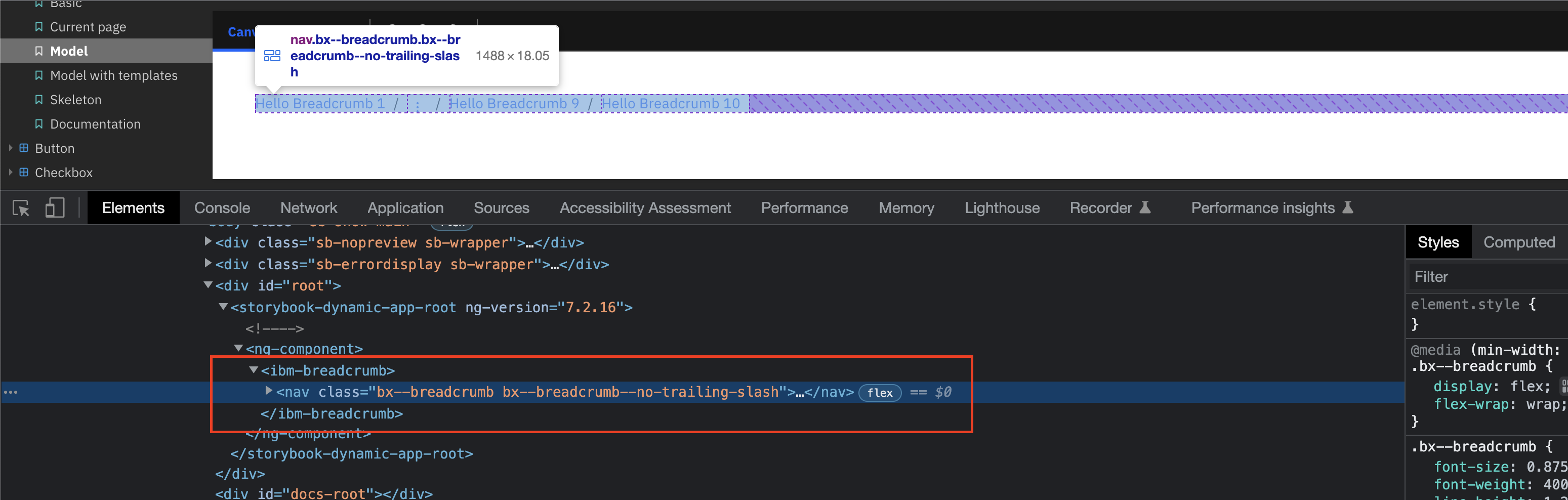The width and height of the screenshot is (1568, 500).
Task: Click bookmark icon beside Current page
Action: point(39,27)
